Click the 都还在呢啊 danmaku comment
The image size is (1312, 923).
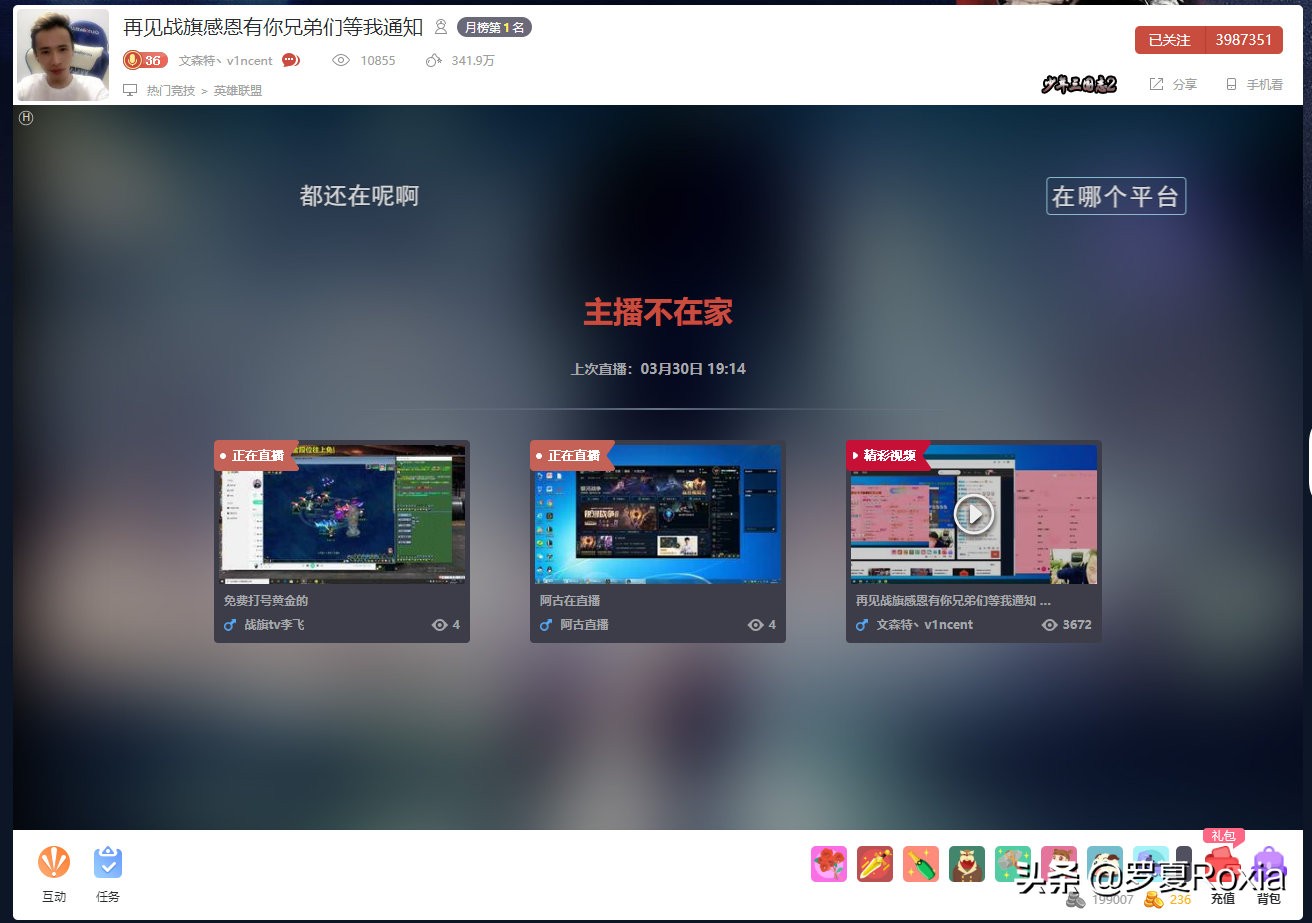coord(359,196)
